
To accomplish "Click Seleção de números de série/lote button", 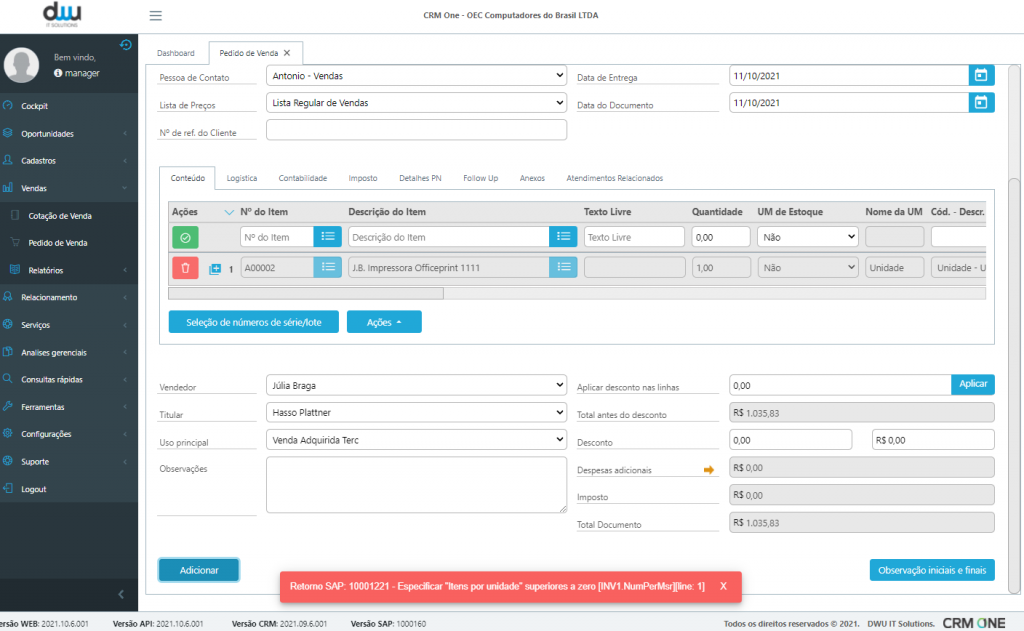I will (x=253, y=322).
